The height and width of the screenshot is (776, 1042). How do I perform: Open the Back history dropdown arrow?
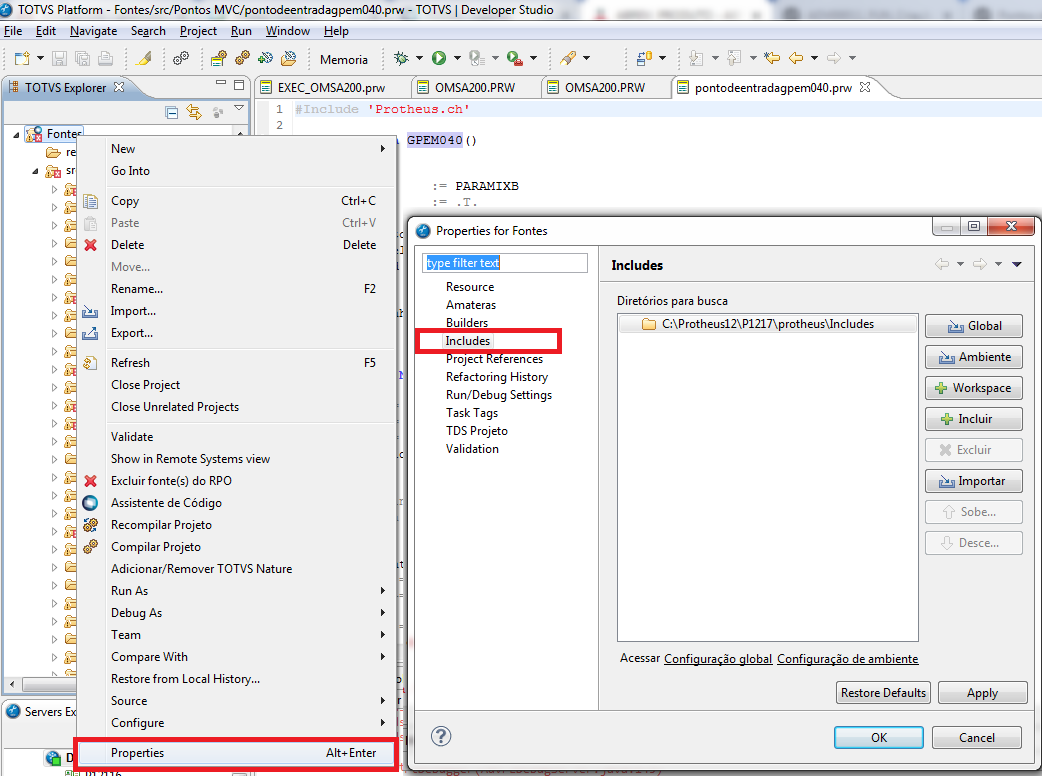814,58
